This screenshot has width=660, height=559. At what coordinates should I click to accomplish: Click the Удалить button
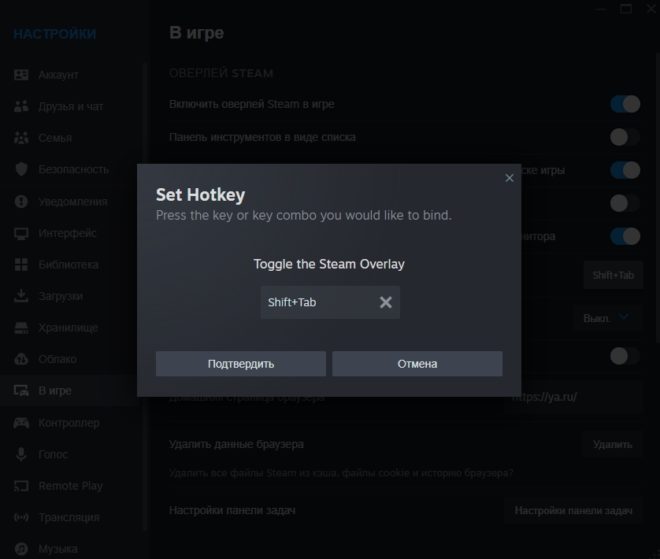(x=612, y=444)
